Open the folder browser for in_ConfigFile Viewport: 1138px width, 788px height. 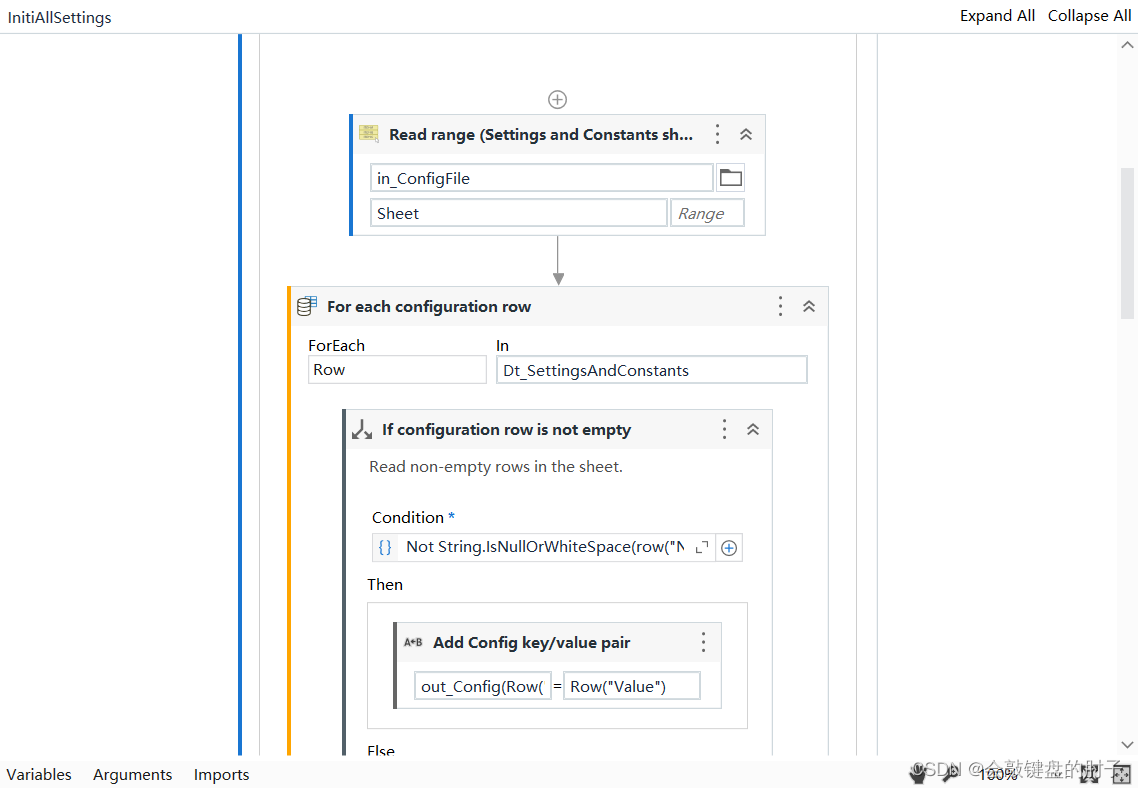[730, 177]
